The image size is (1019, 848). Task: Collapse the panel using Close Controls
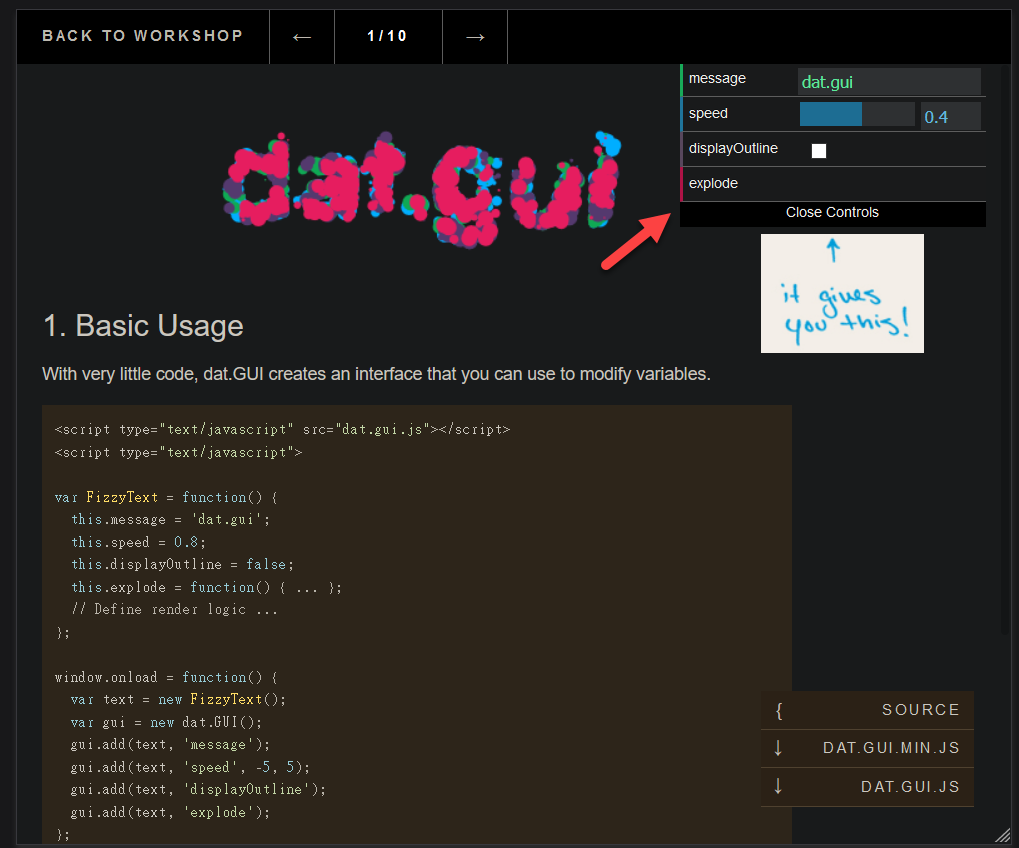[x=832, y=213]
